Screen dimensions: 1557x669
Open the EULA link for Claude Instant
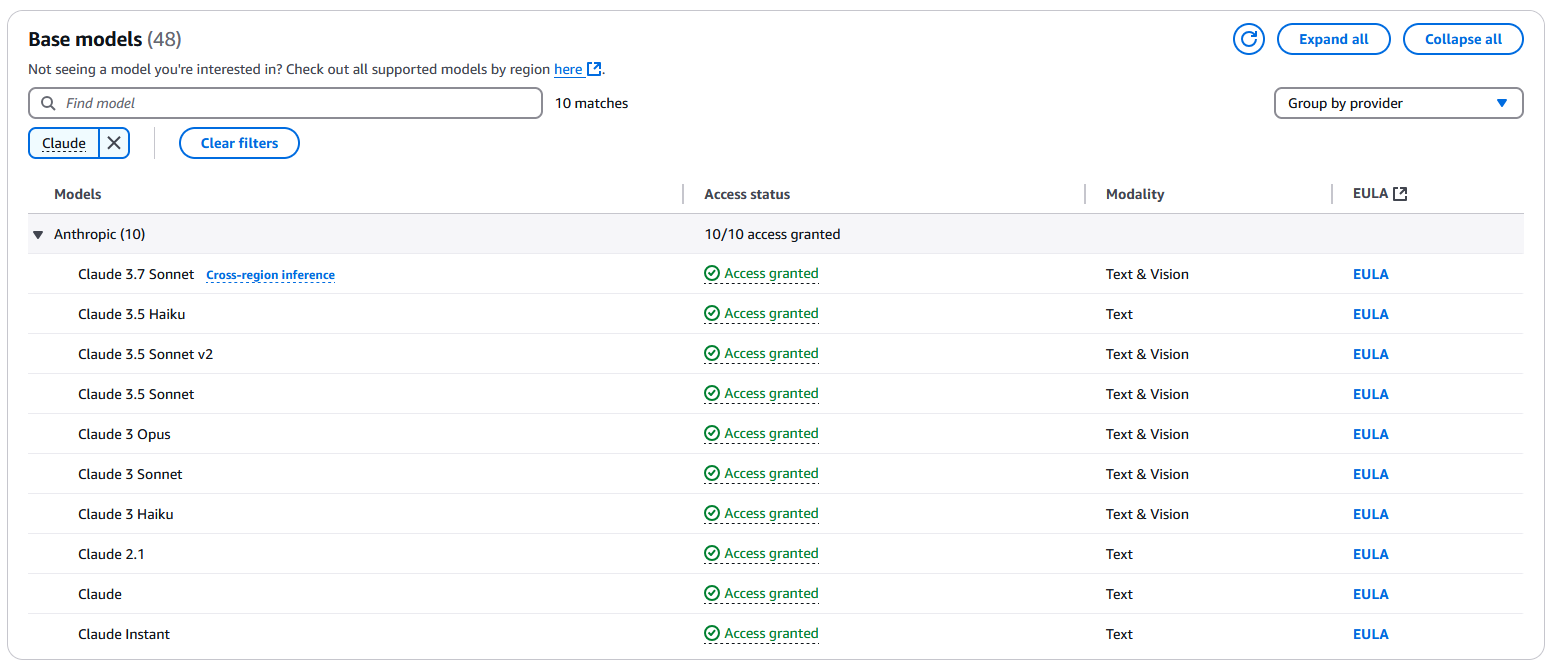pyautogui.click(x=1370, y=634)
